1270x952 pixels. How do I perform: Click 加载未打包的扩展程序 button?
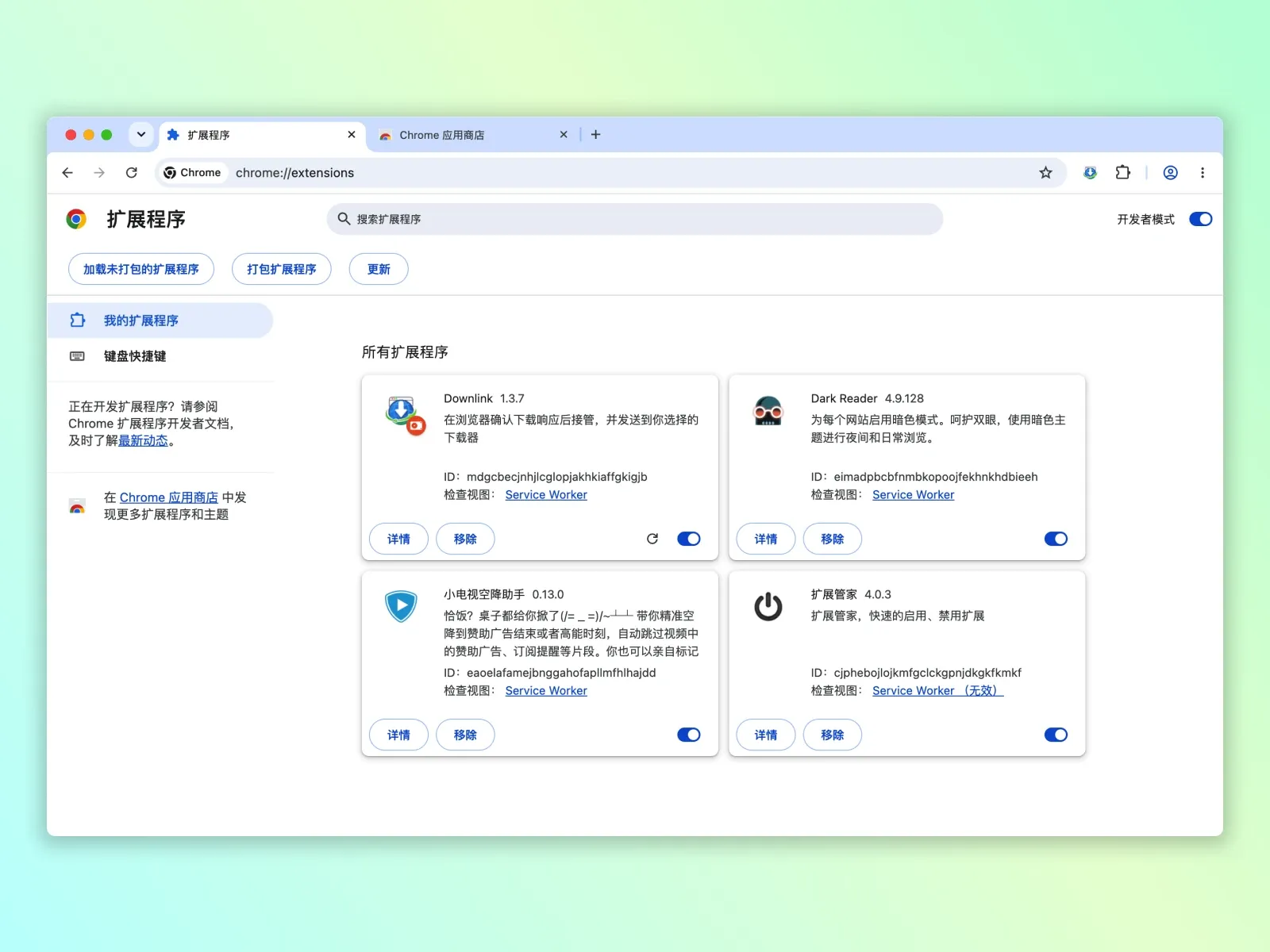141,269
